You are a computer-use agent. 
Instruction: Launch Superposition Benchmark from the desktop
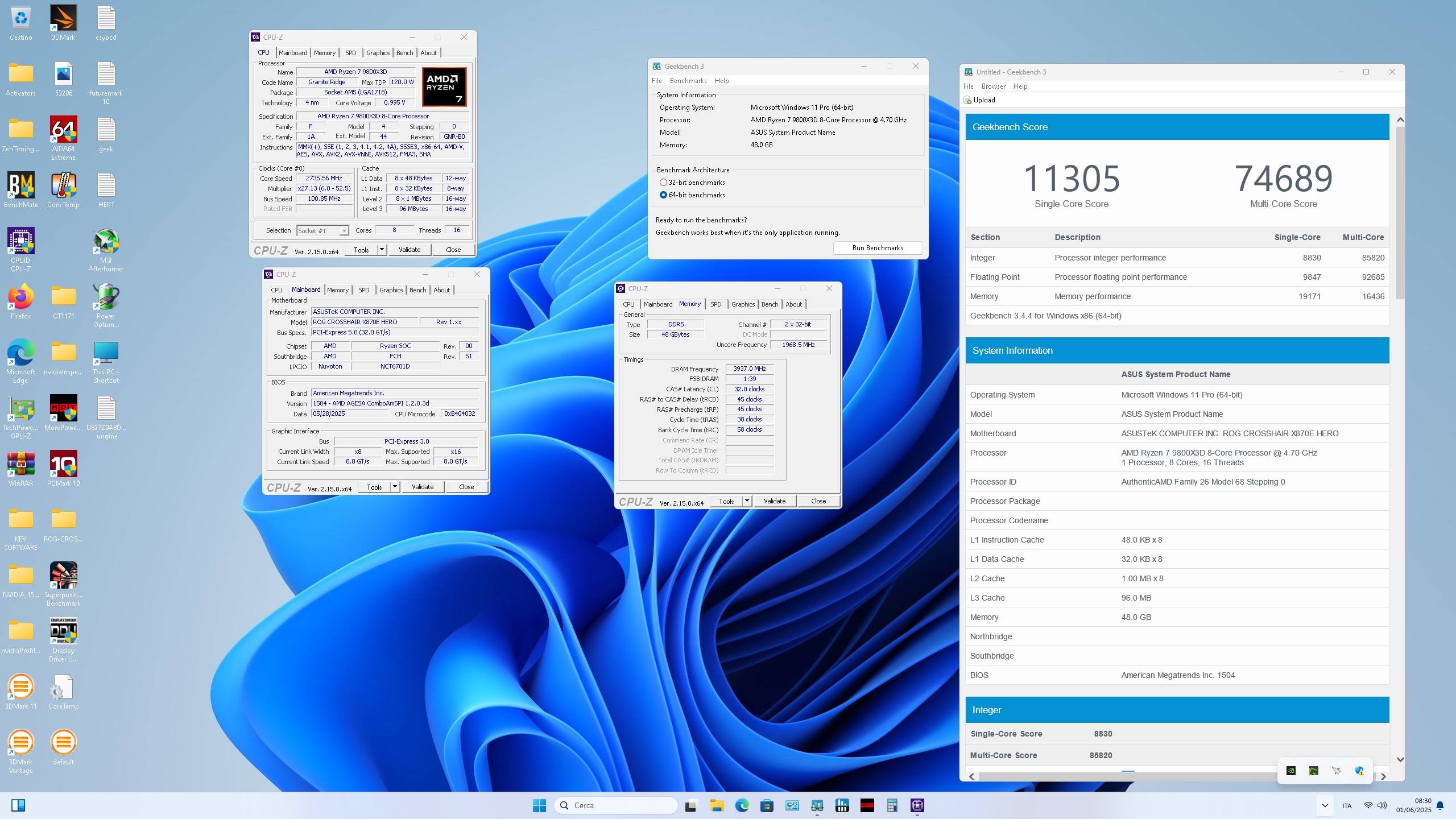[x=63, y=584]
